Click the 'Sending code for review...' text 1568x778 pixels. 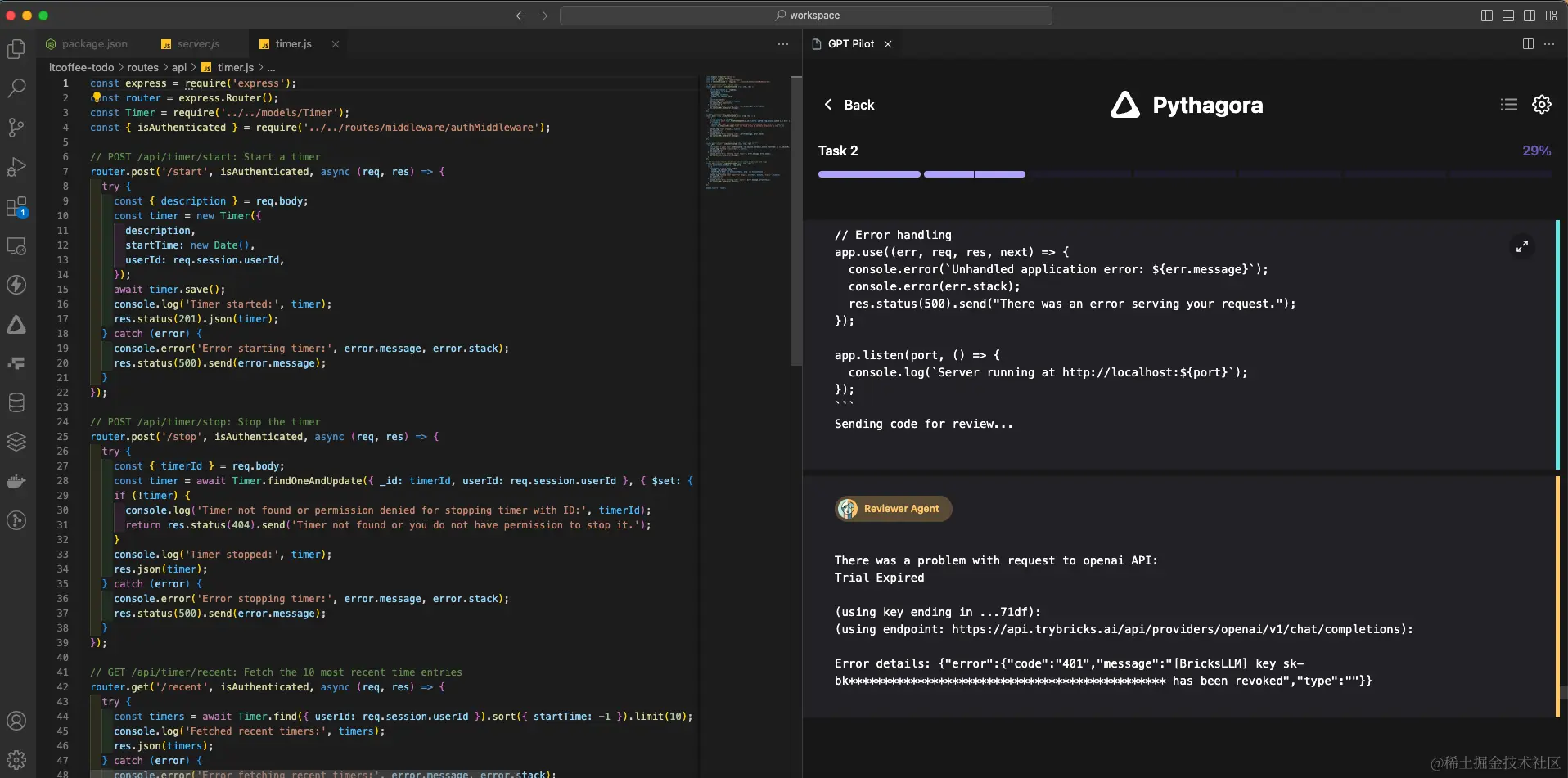pyautogui.click(x=923, y=424)
